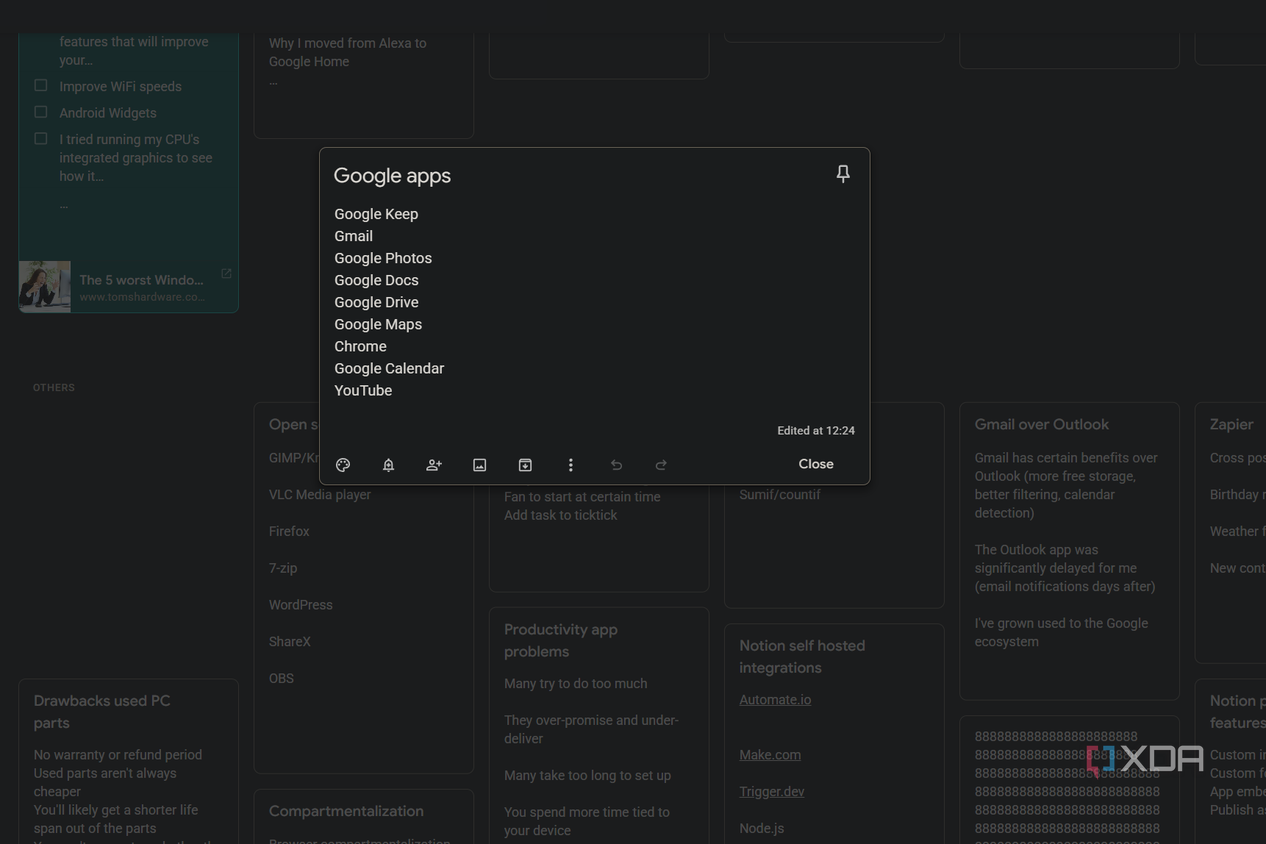Click the Google Keep line in note
This screenshot has height=844, width=1266.
[376, 214]
